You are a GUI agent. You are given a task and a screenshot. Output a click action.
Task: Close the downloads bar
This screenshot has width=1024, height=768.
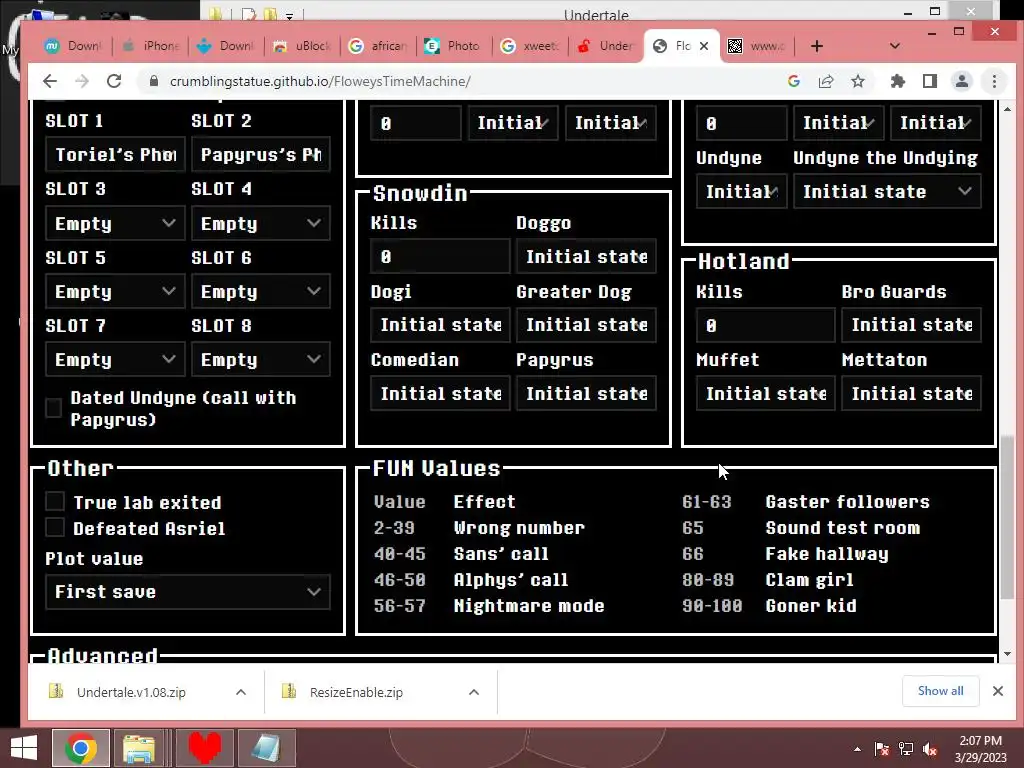point(998,691)
